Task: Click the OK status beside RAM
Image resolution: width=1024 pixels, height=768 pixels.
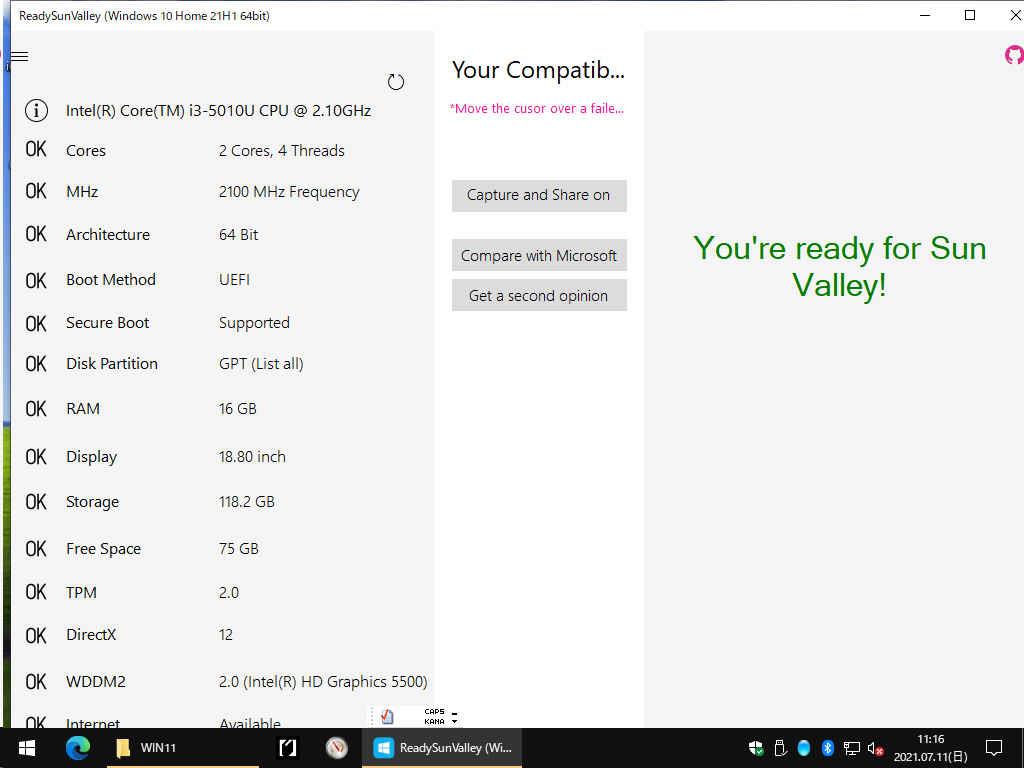Action: [x=36, y=409]
